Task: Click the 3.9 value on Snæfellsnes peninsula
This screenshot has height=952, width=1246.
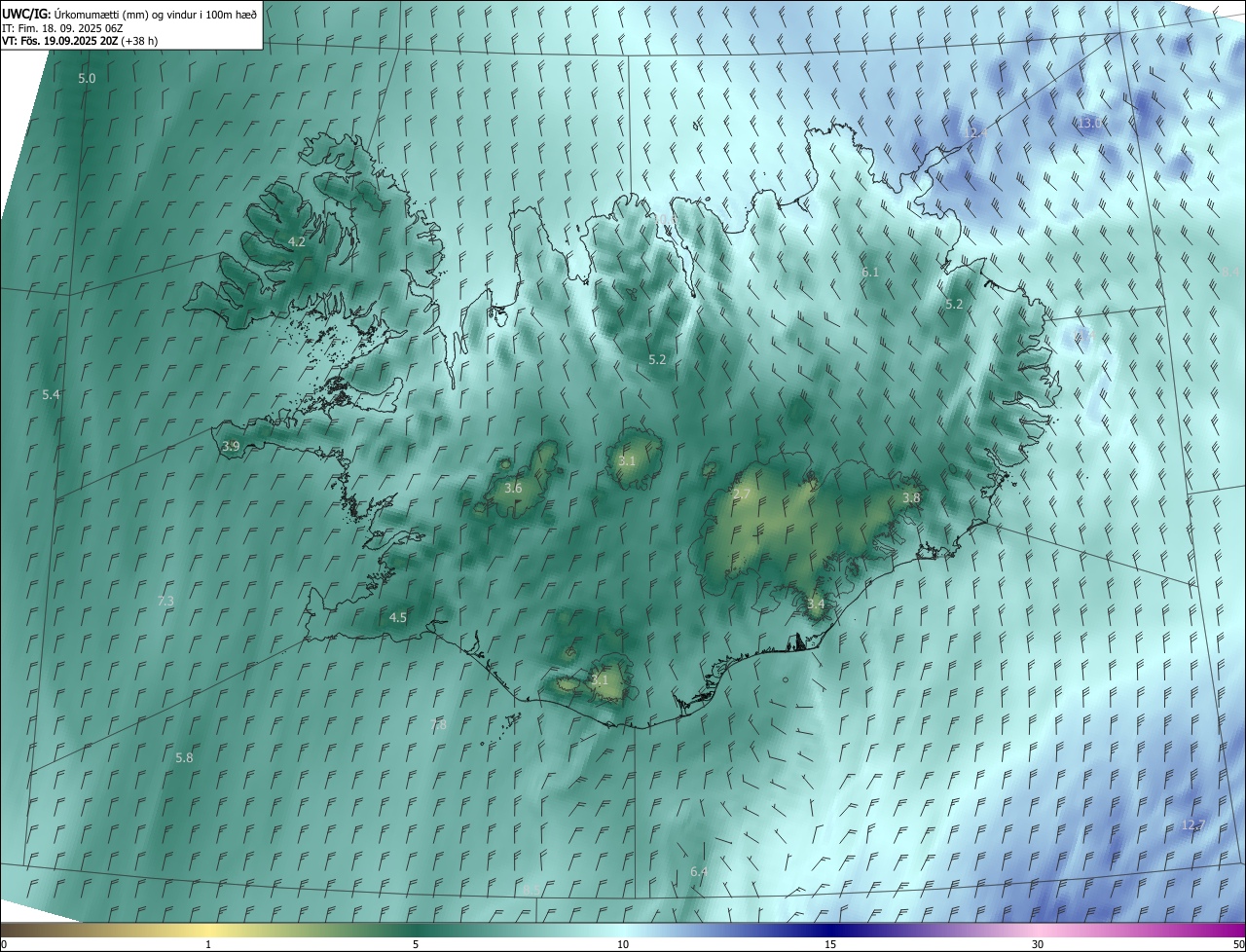Action: pyautogui.click(x=231, y=446)
